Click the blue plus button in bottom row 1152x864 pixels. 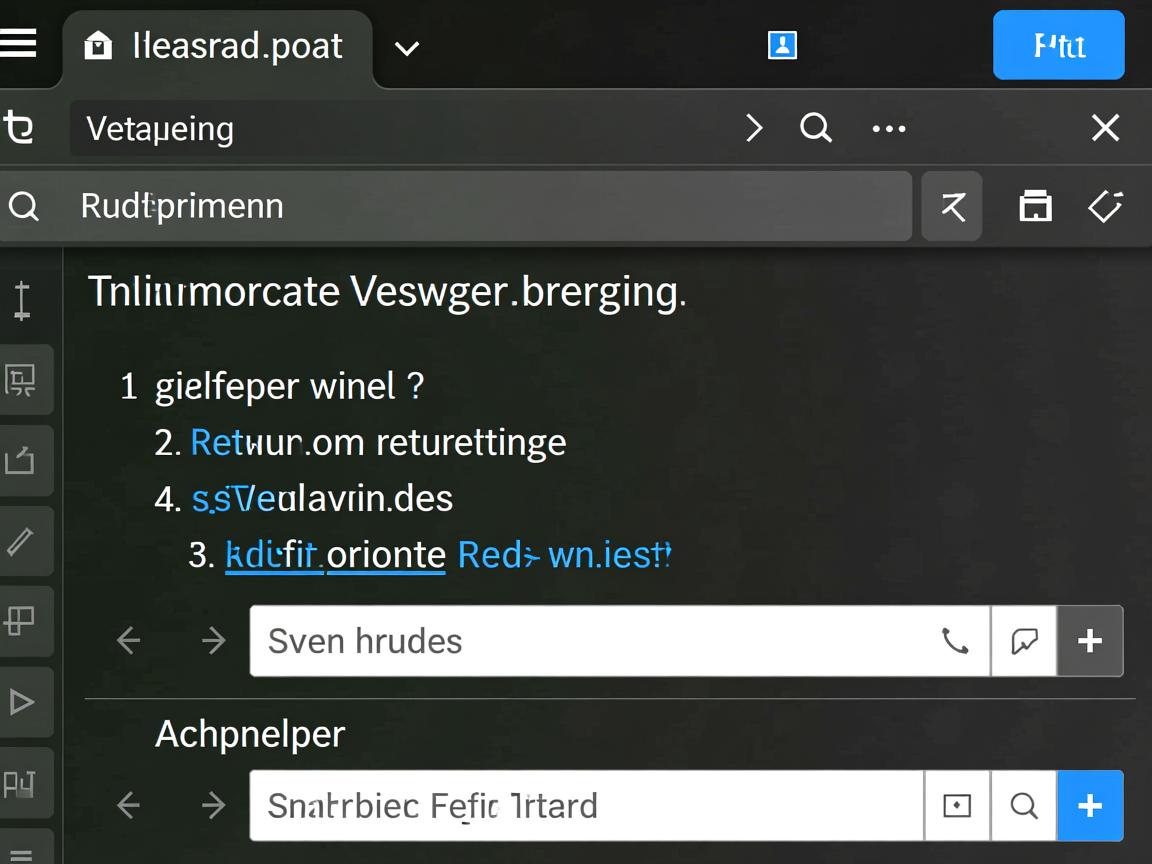[x=1090, y=805]
